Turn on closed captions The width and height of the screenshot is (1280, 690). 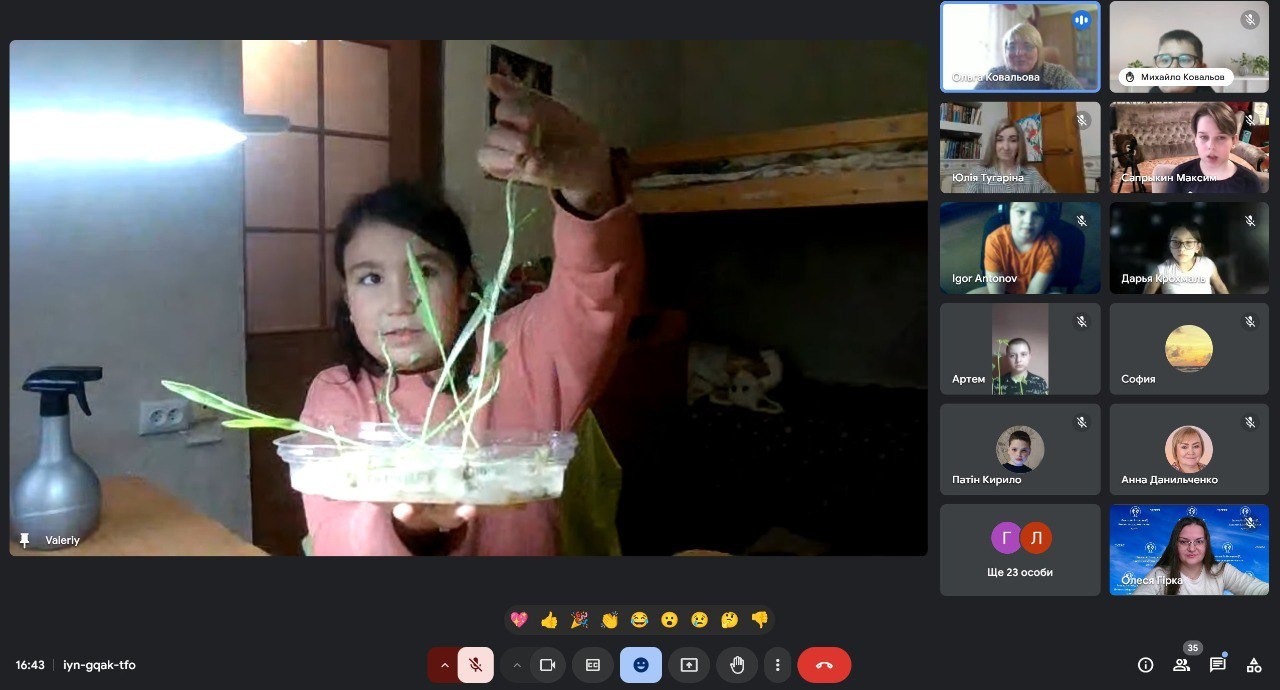click(x=593, y=665)
